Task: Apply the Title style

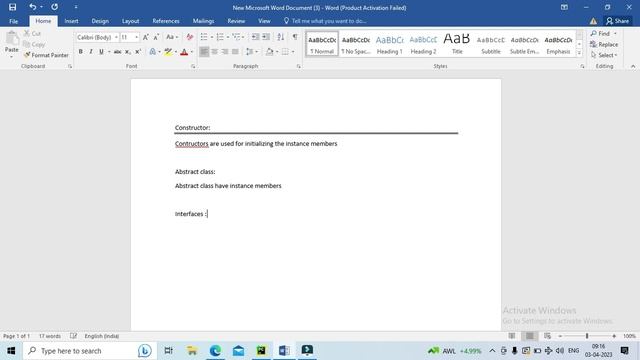Action: 457,44
